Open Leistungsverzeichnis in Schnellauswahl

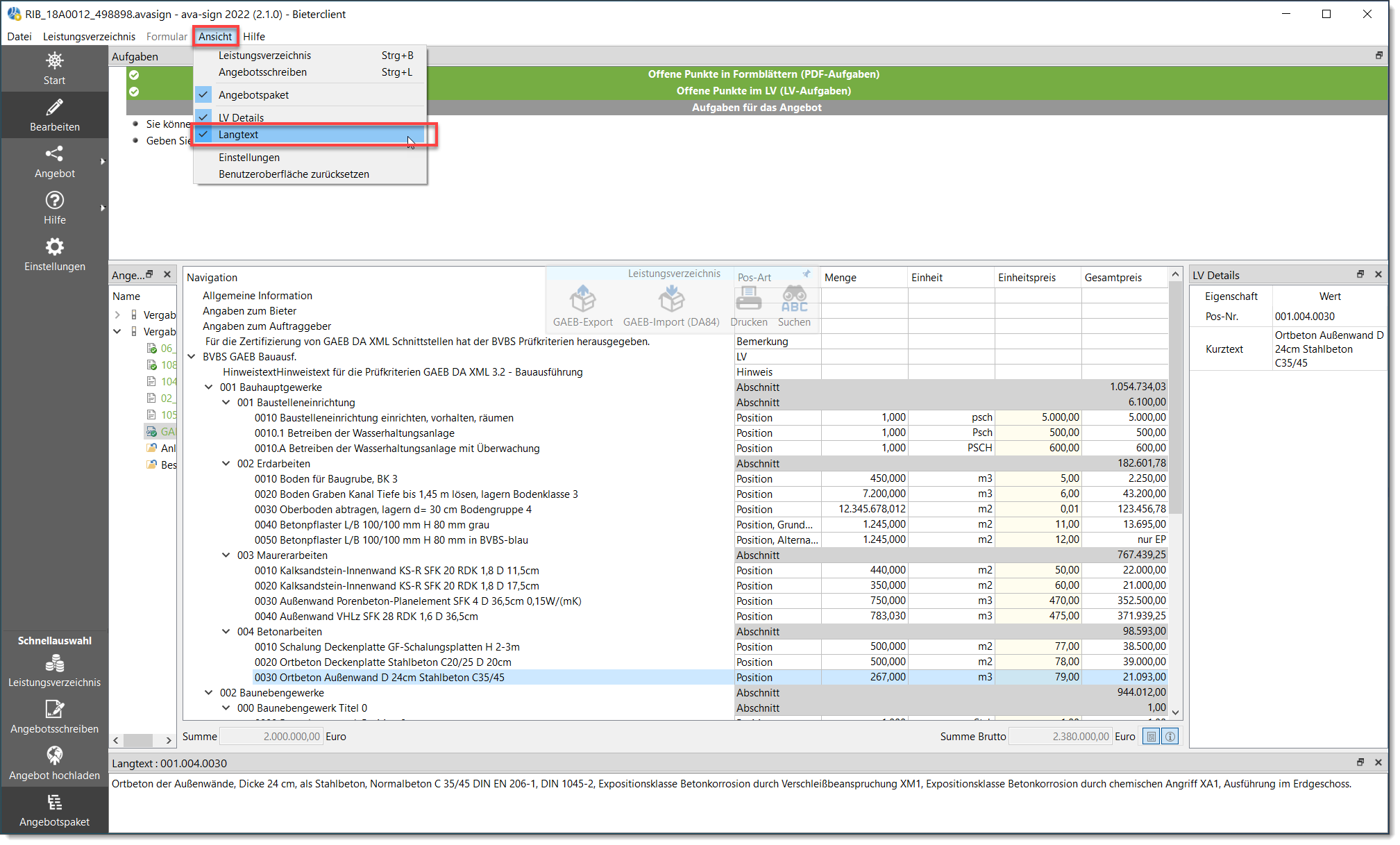click(x=54, y=671)
